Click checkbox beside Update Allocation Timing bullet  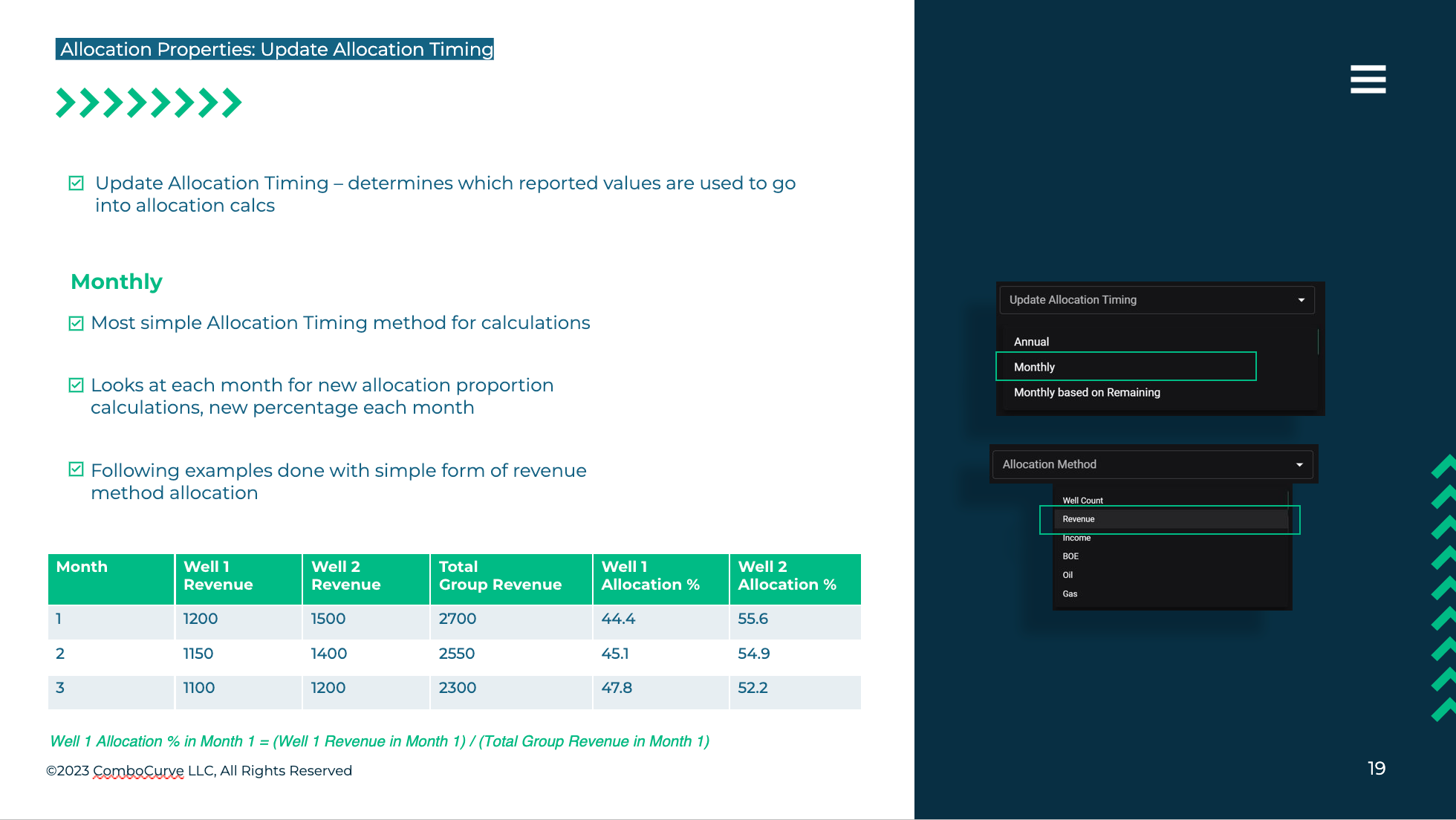coord(76,183)
